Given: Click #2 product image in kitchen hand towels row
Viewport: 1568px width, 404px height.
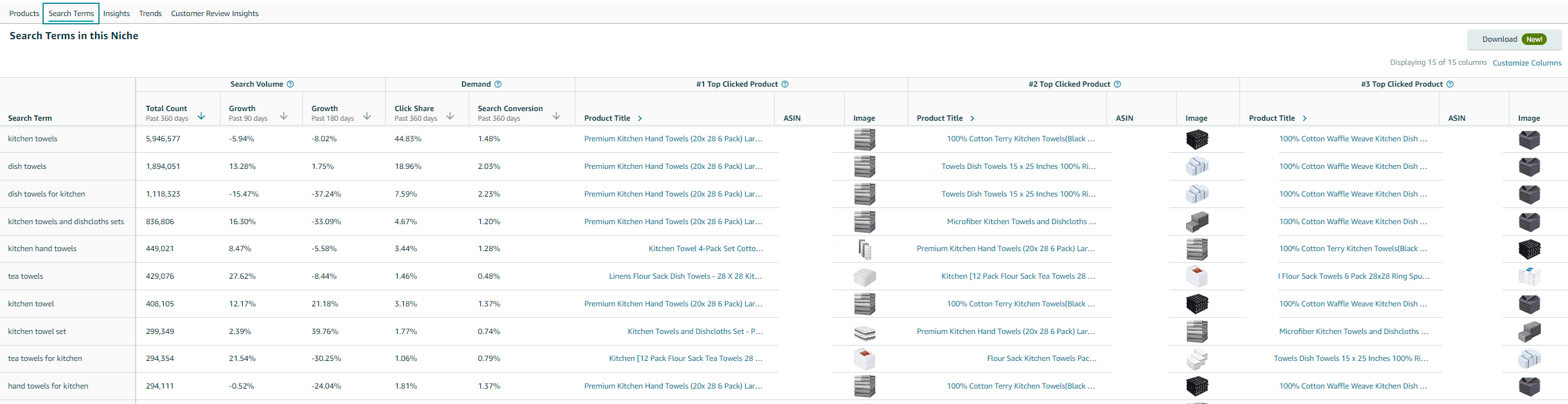Looking at the screenshot, I should [1196, 249].
